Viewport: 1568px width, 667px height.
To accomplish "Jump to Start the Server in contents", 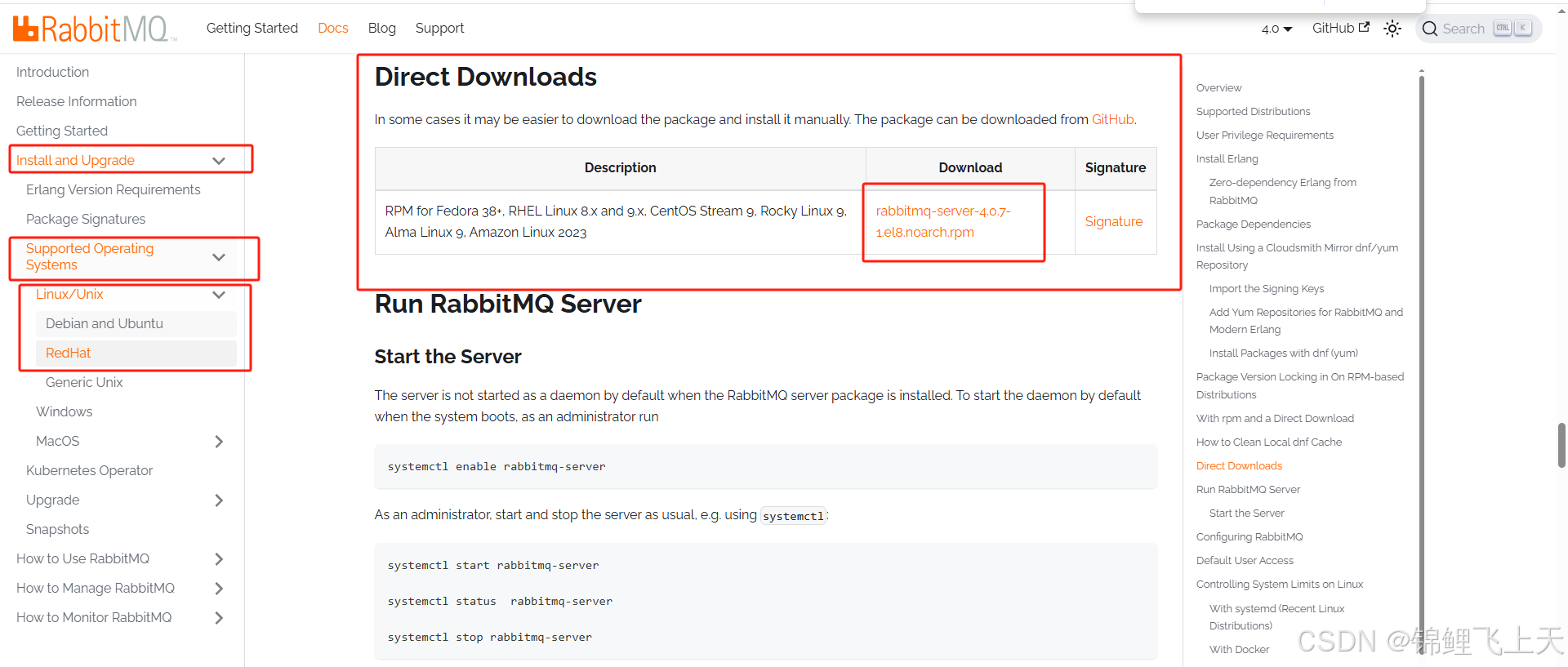I will click(1247, 513).
